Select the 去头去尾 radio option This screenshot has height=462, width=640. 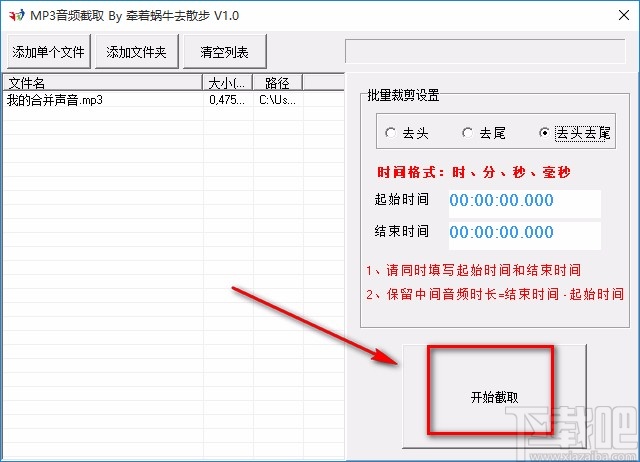tap(575, 133)
